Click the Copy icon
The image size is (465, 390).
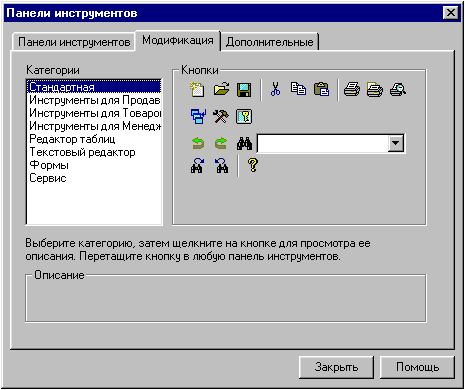298,89
